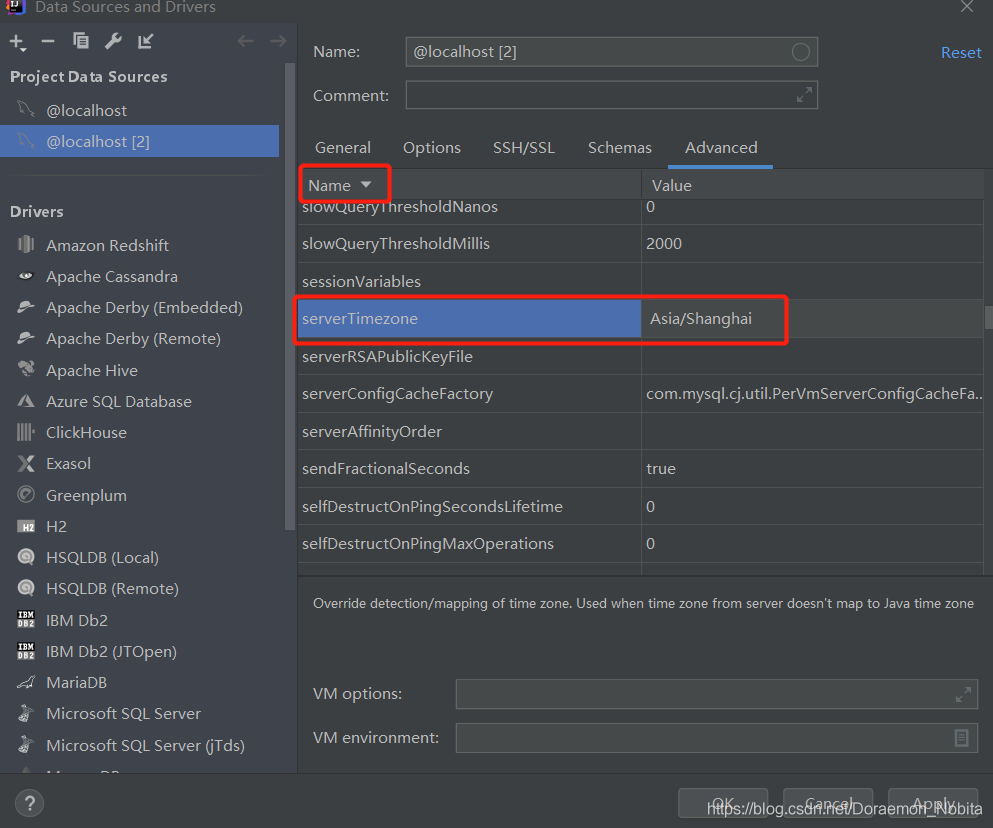Image resolution: width=993 pixels, height=828 pixels.
Task: Open the Help question mark button
Action: [x=29, y=804]
